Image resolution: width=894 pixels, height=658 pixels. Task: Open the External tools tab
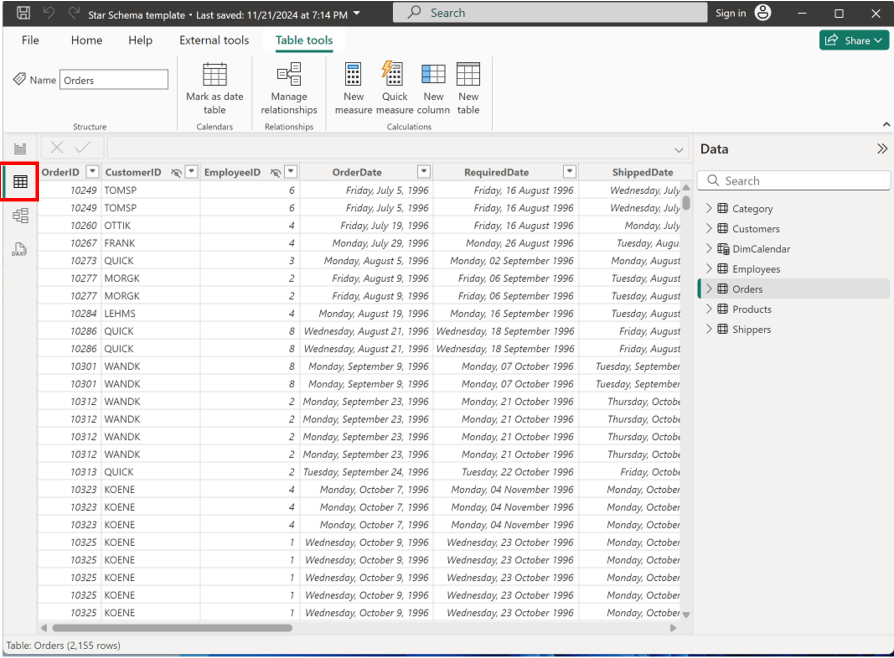pyautogui.click(x=214, y=40)
